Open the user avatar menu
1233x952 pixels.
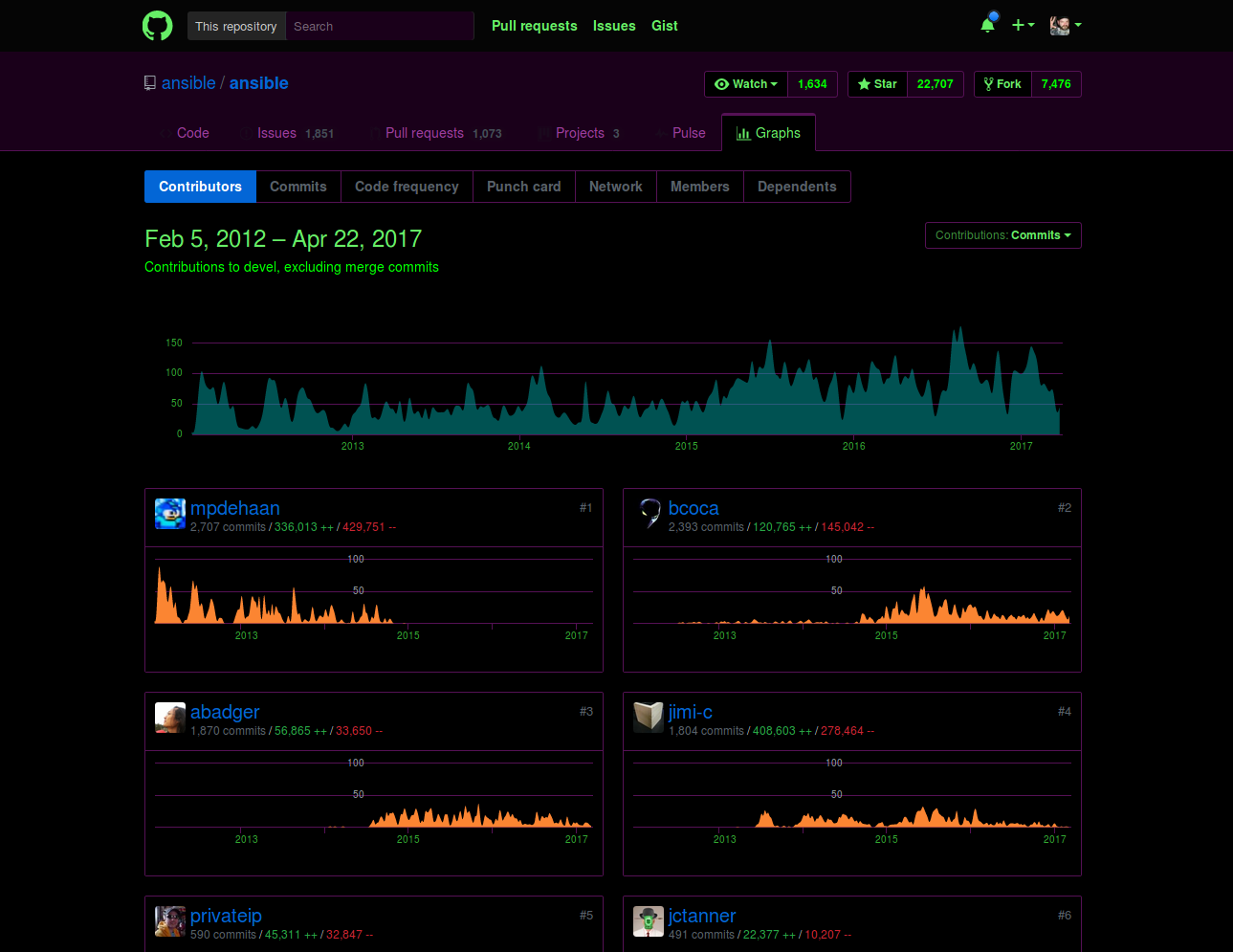tap(1066, 25)
